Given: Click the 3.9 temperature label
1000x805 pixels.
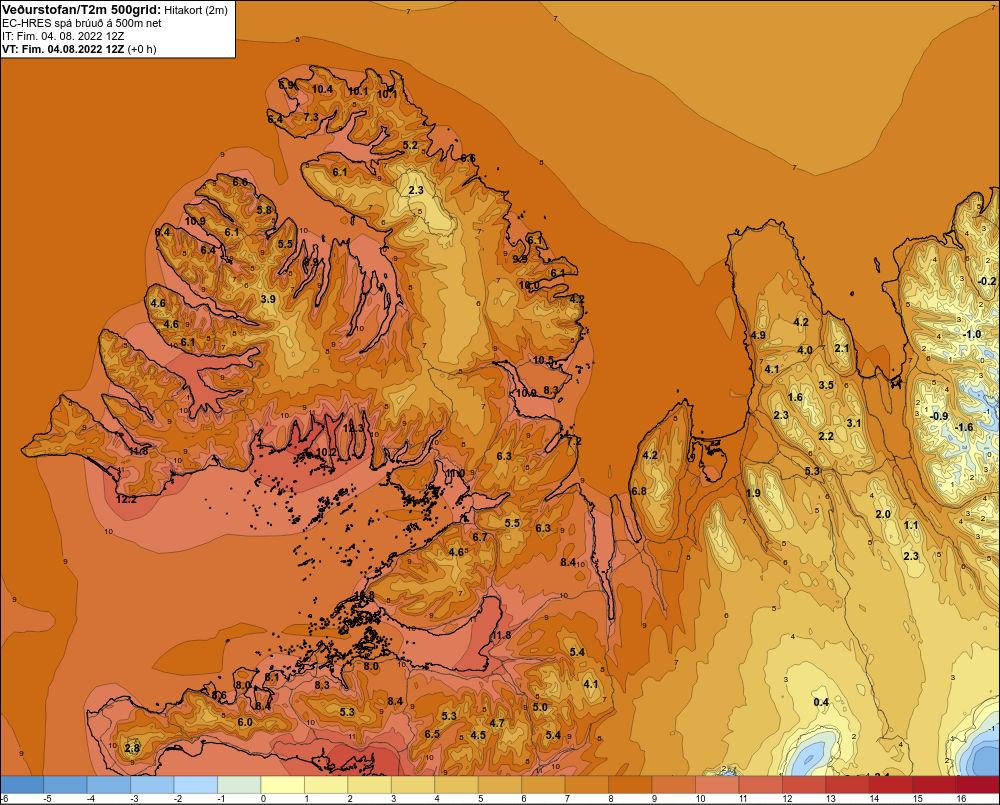Looking at the screenshot, I should click(268, 299).
